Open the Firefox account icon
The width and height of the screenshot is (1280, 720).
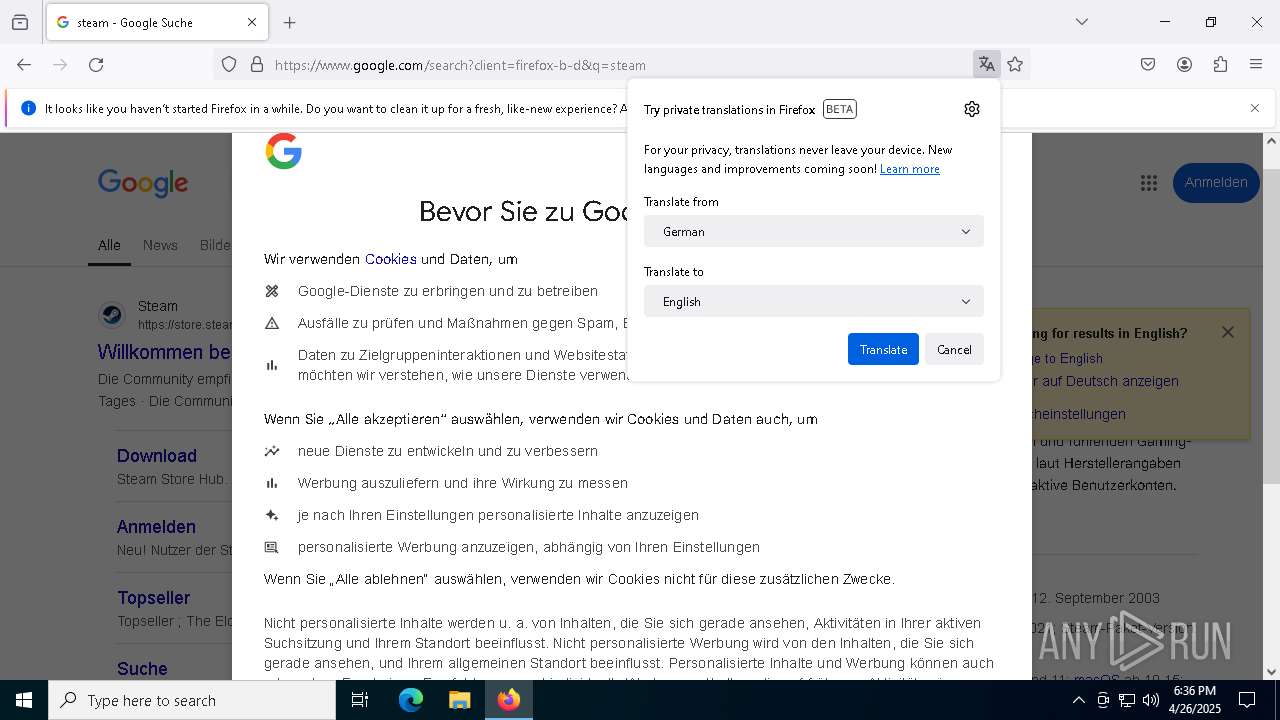click(1184, 64)
